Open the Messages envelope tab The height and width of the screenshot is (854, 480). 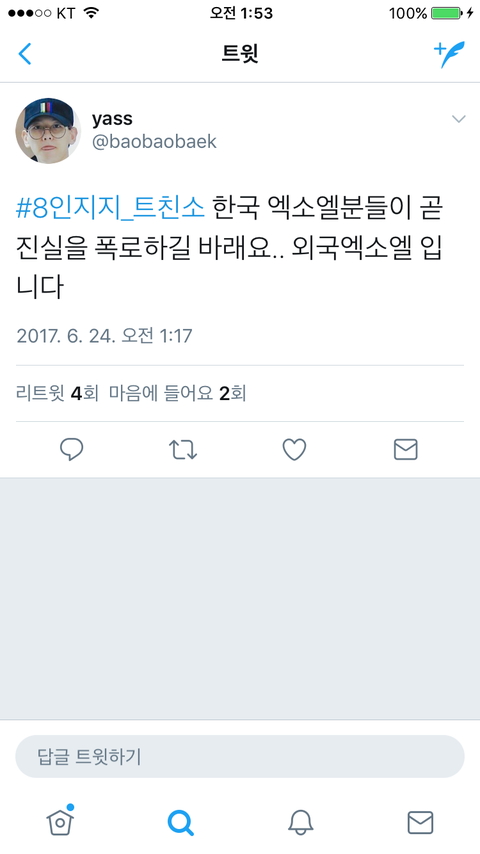420,822
